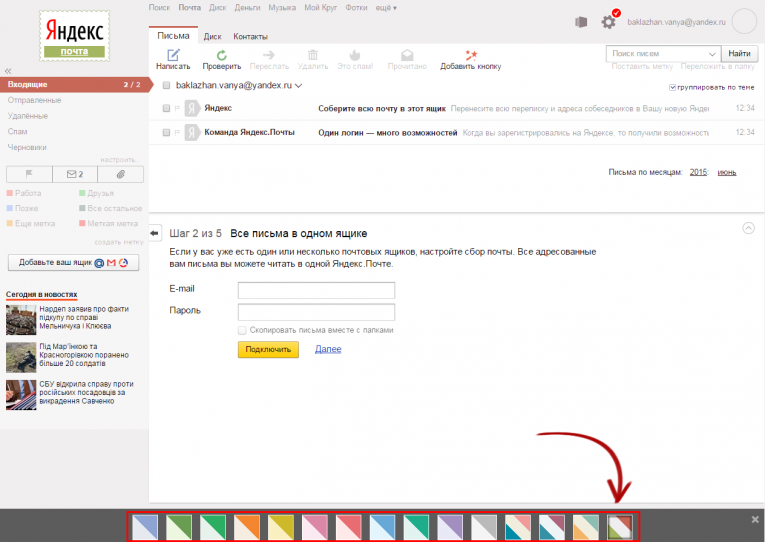Click sender avatar on Команда Яндекс.Почты message
This screenshot has height=542, width=765.
192,132
